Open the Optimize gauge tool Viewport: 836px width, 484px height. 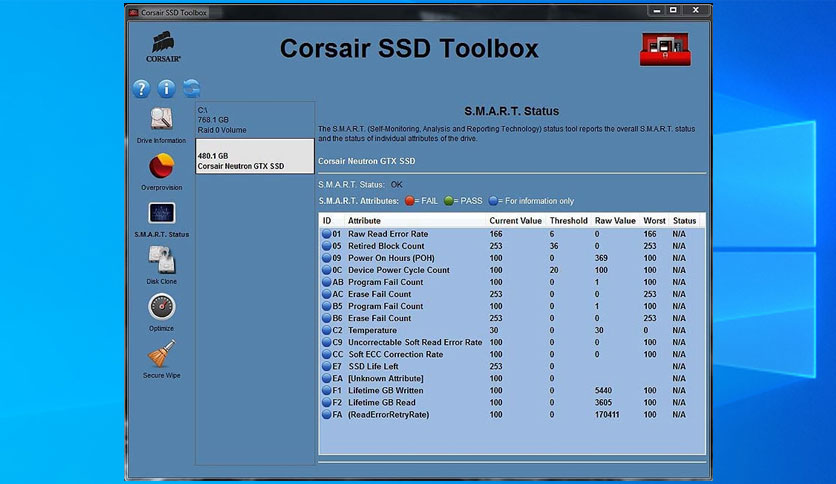point(162,312)
